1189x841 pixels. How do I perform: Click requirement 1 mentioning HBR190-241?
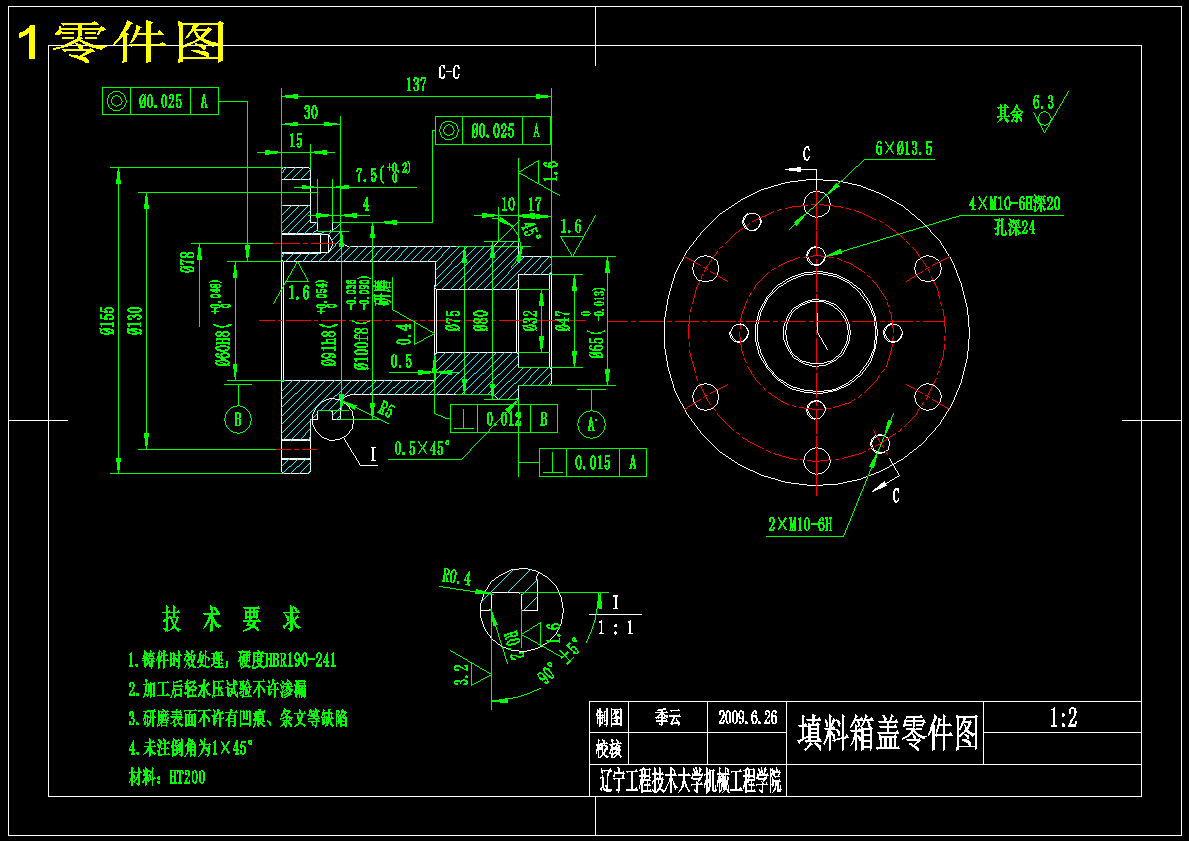click(232, 660)
